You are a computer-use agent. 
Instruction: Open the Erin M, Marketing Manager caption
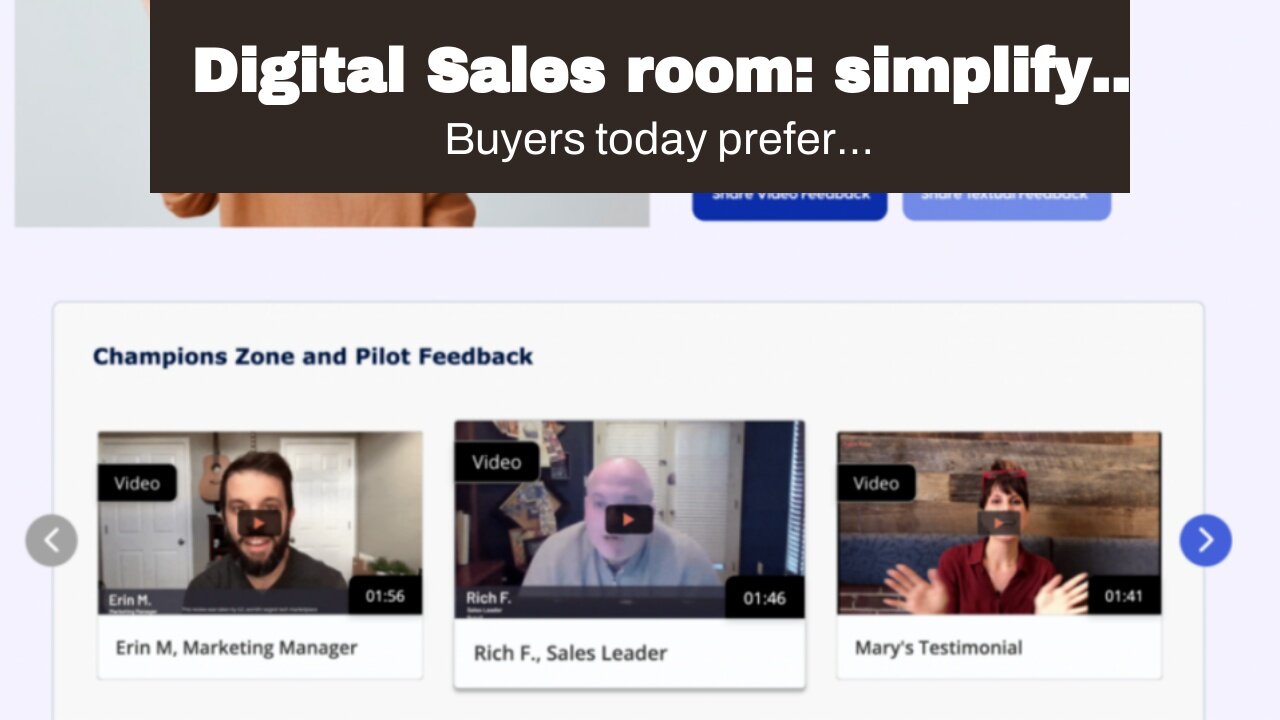(x=236, y=648)
